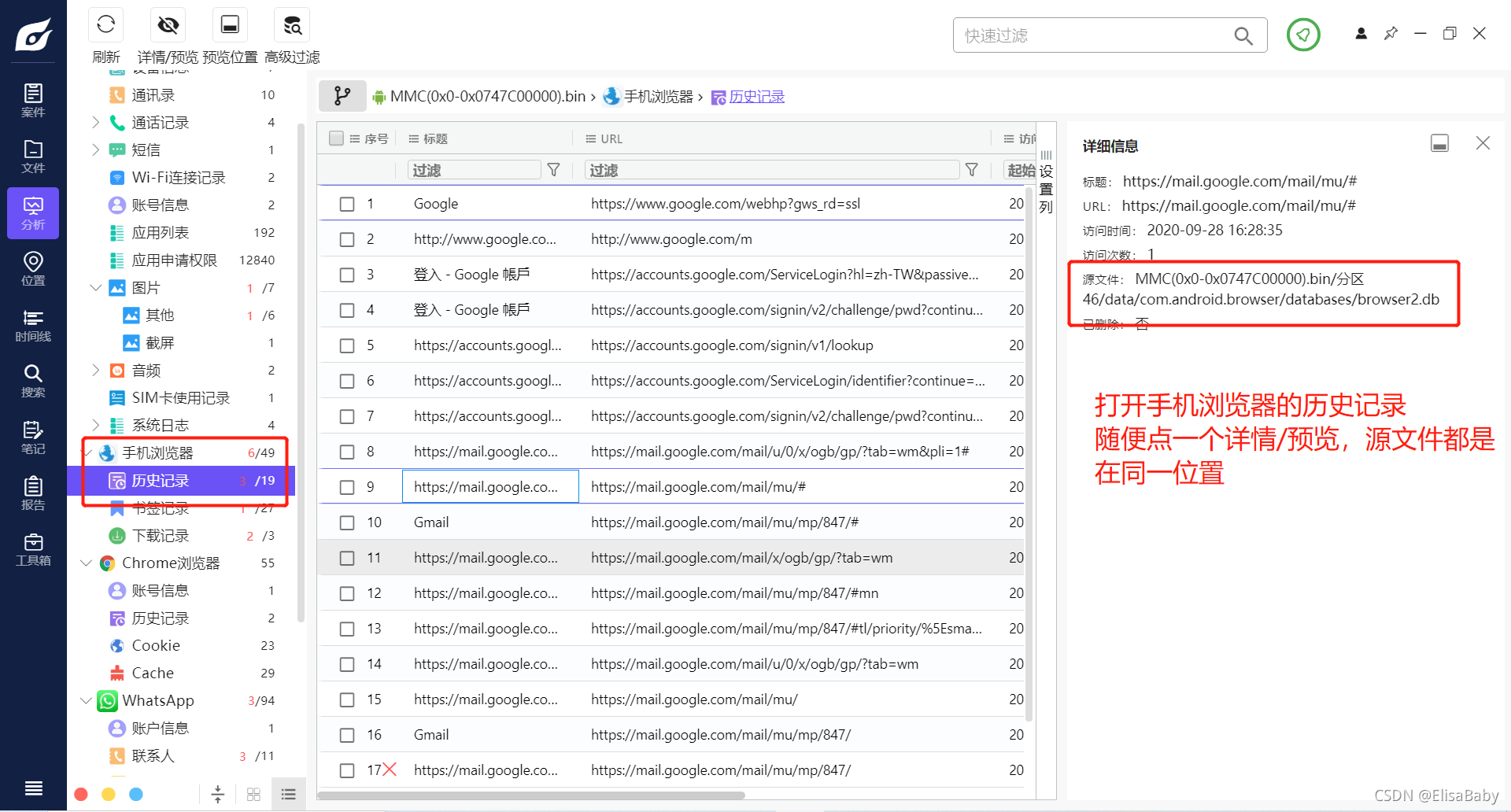Click 手机浏览器 in the breadcrumb
This screenshot has width=1511, height=812.
point(658,96)
